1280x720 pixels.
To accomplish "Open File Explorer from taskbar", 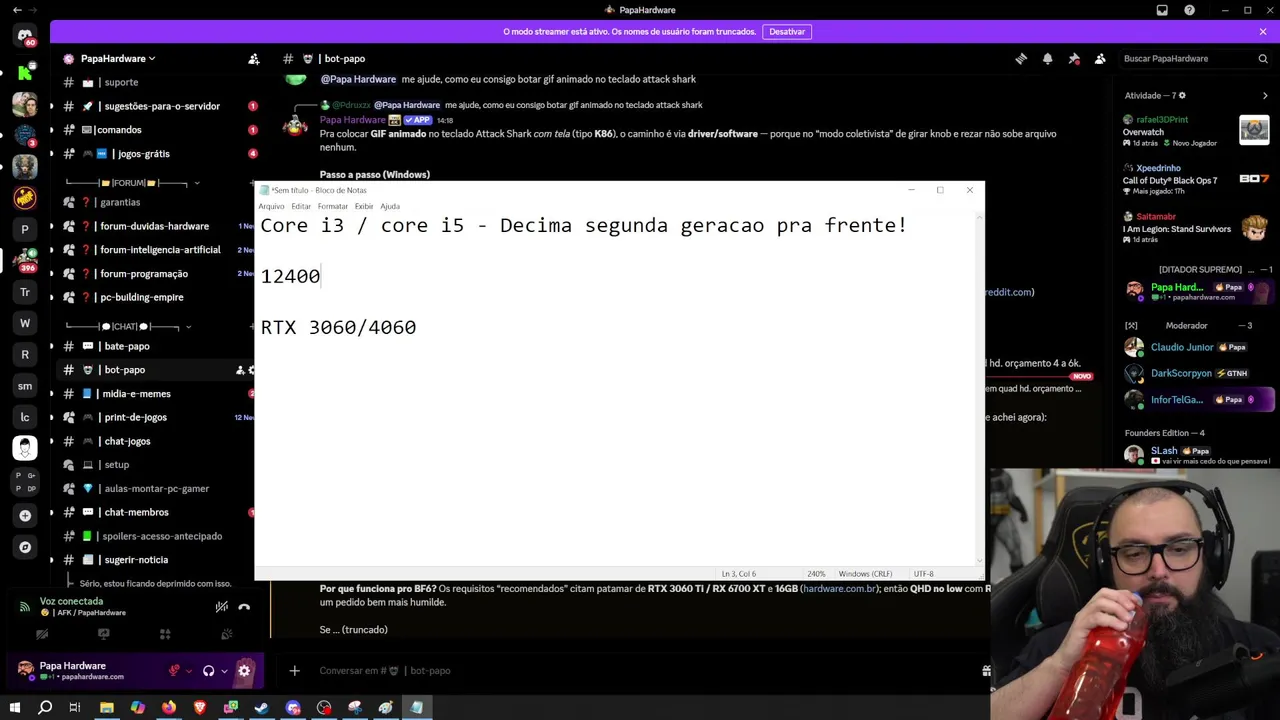I will pos(107,708).
